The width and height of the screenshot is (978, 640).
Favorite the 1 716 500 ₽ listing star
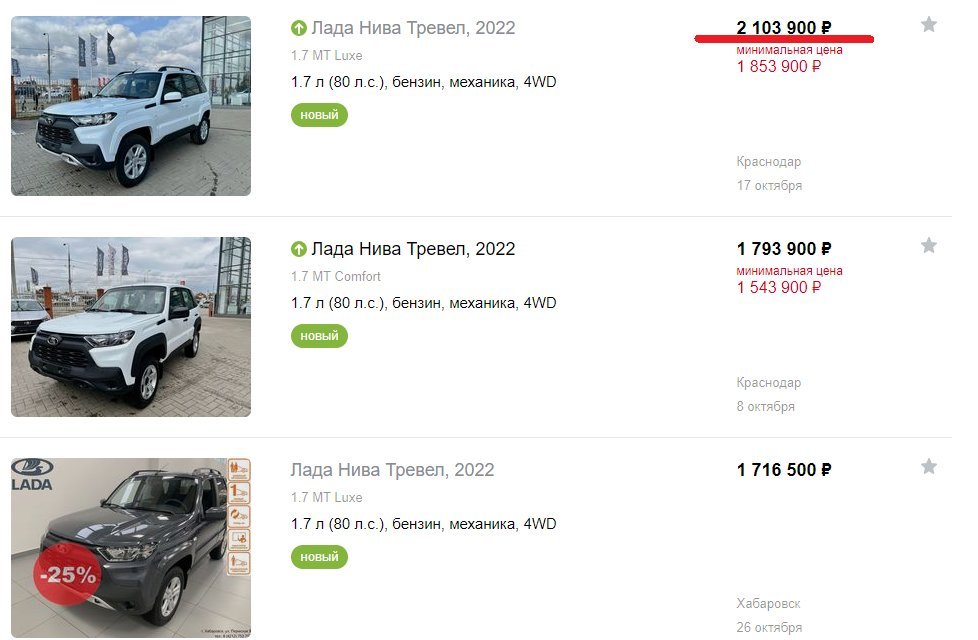tap(929, 467)
